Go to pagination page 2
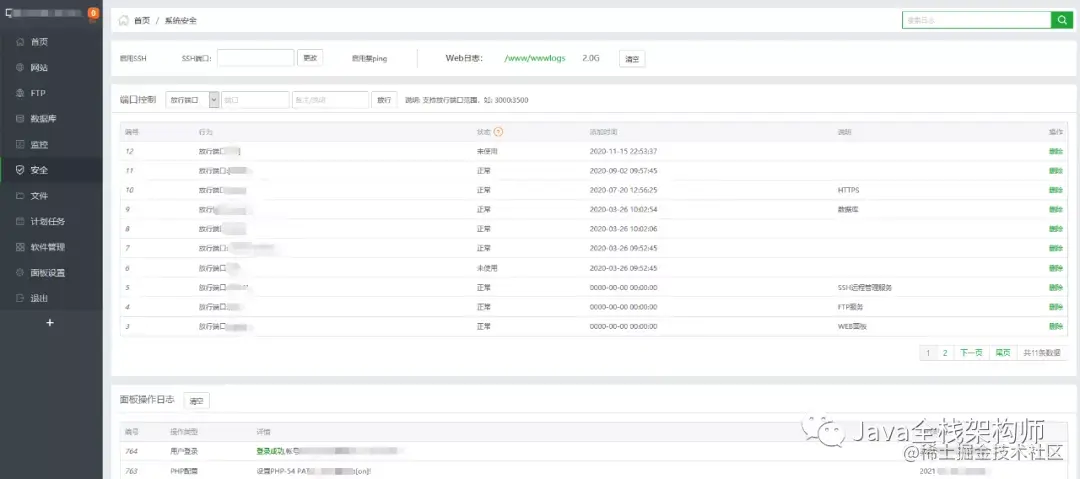 [x=945, y=353]
